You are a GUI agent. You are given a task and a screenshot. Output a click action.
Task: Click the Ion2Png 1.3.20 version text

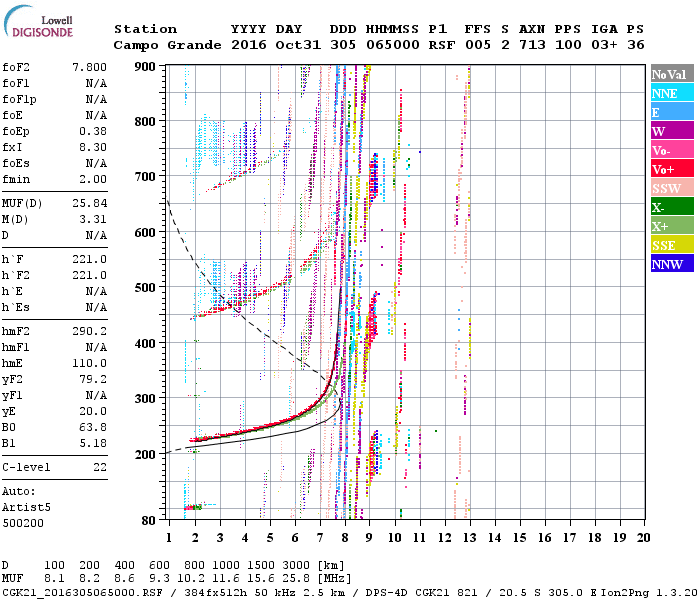tap(649, 593)
